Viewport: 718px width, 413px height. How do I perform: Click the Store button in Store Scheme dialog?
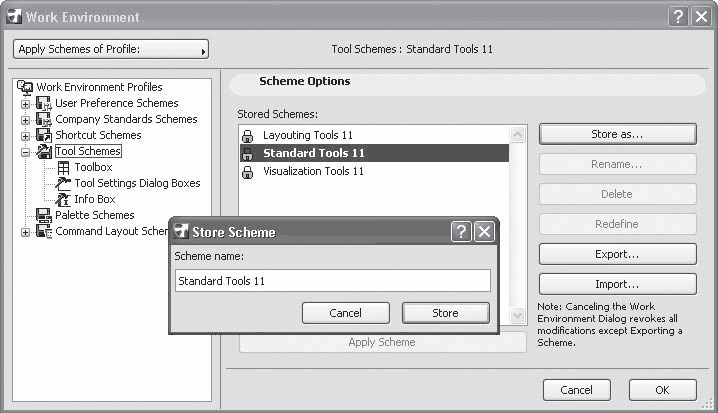click(x=445, y=313)
